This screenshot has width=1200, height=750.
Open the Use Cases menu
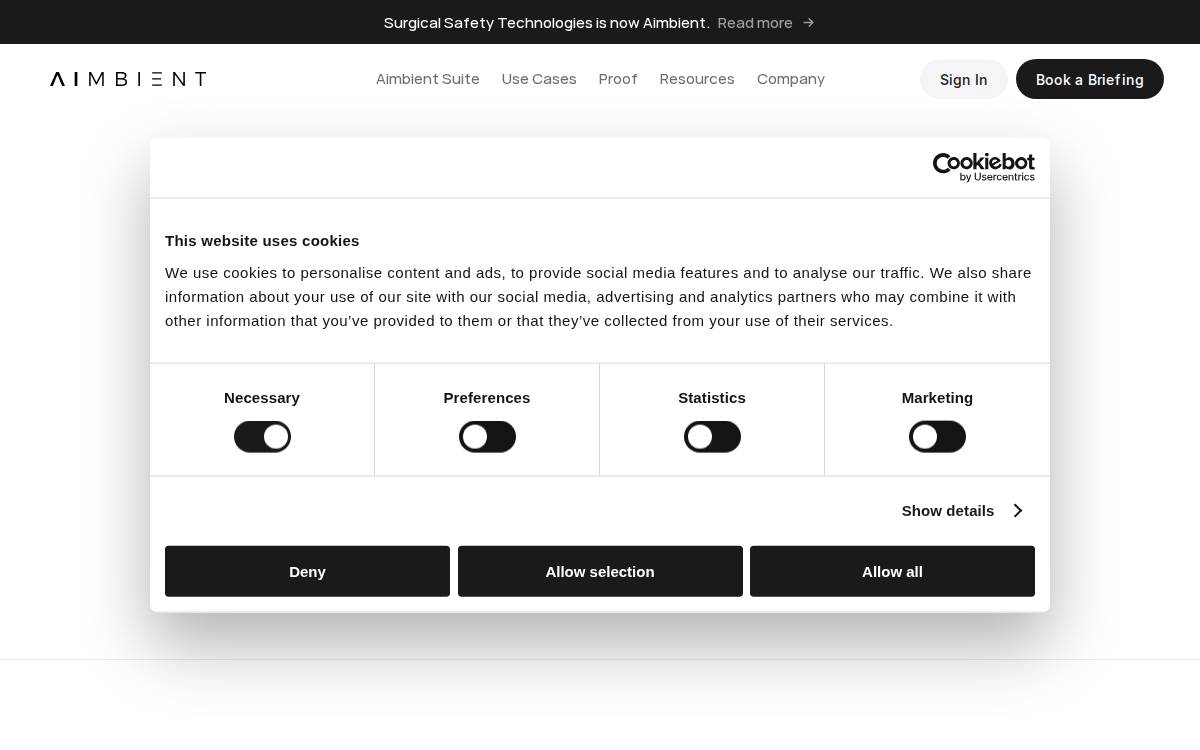[539, 79]
